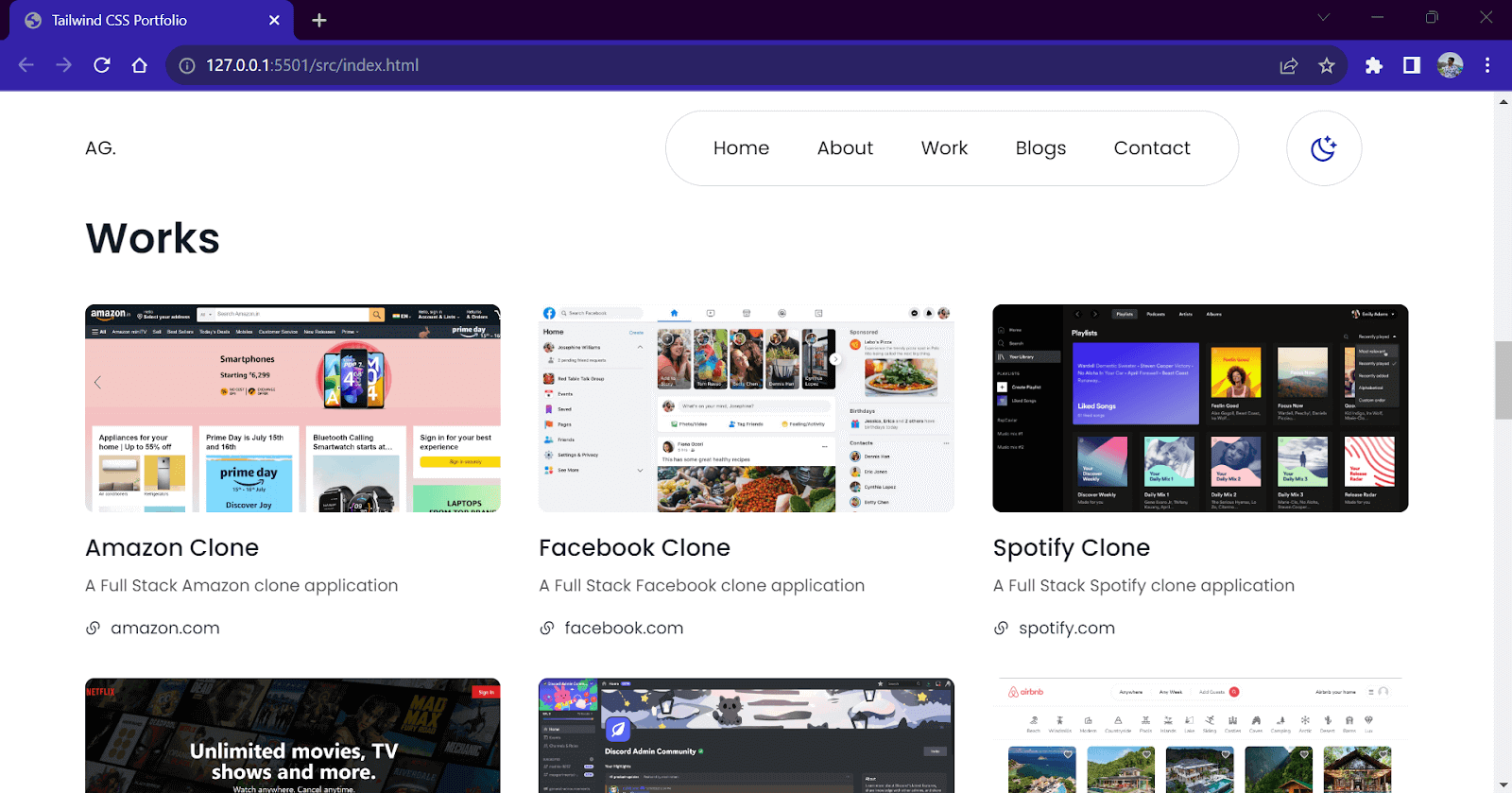Viewport: 1512px width, 793px height.
Task: Navigate to the Home section
Action: point(742,148)
